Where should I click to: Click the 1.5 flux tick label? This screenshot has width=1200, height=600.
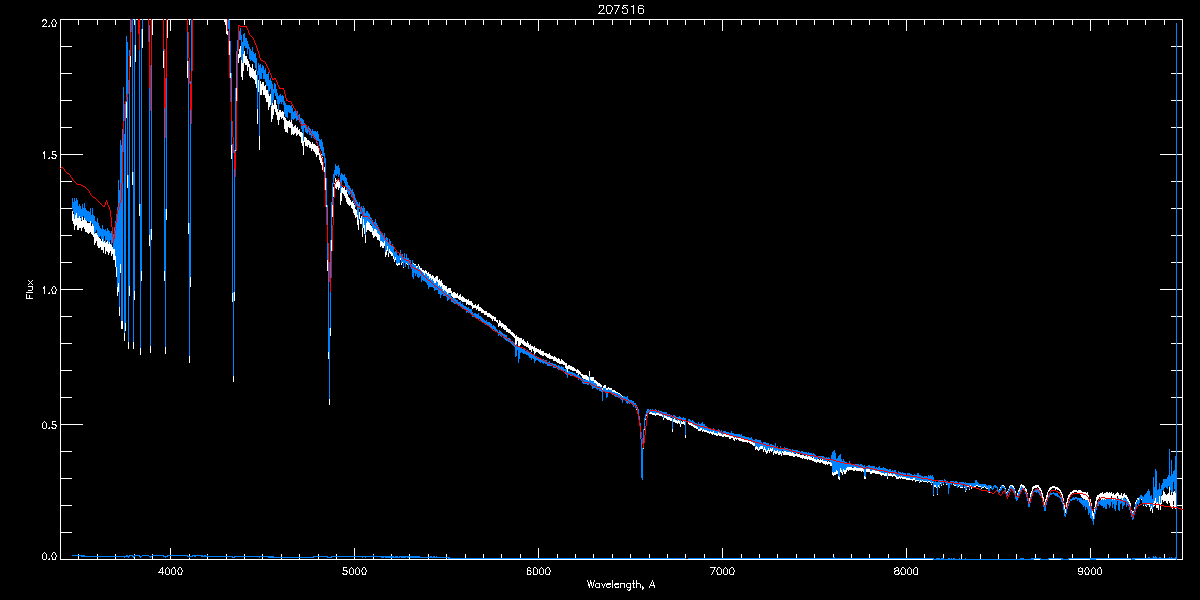pyautogui.click(x=48, y=156)
